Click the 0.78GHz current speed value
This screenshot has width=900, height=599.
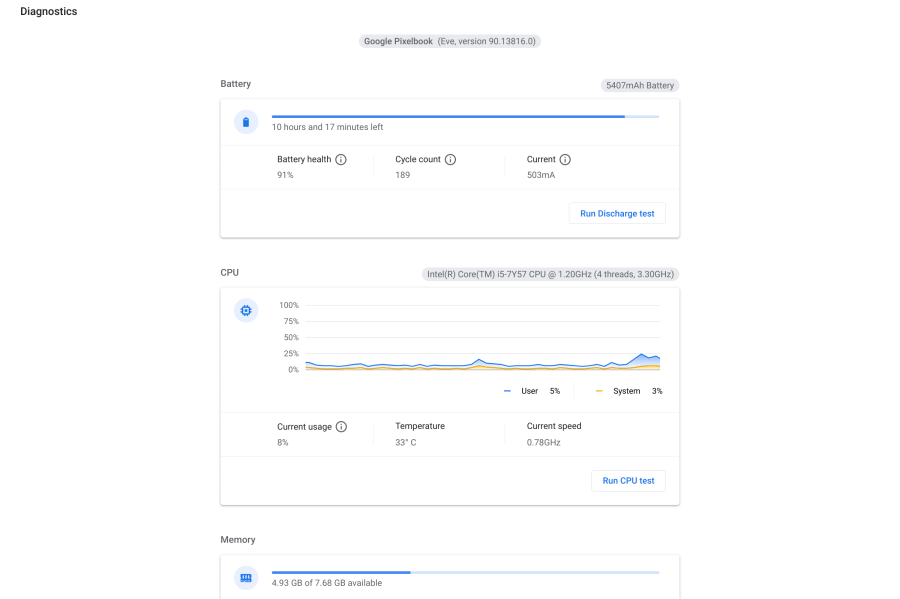(x=544, y=442)
